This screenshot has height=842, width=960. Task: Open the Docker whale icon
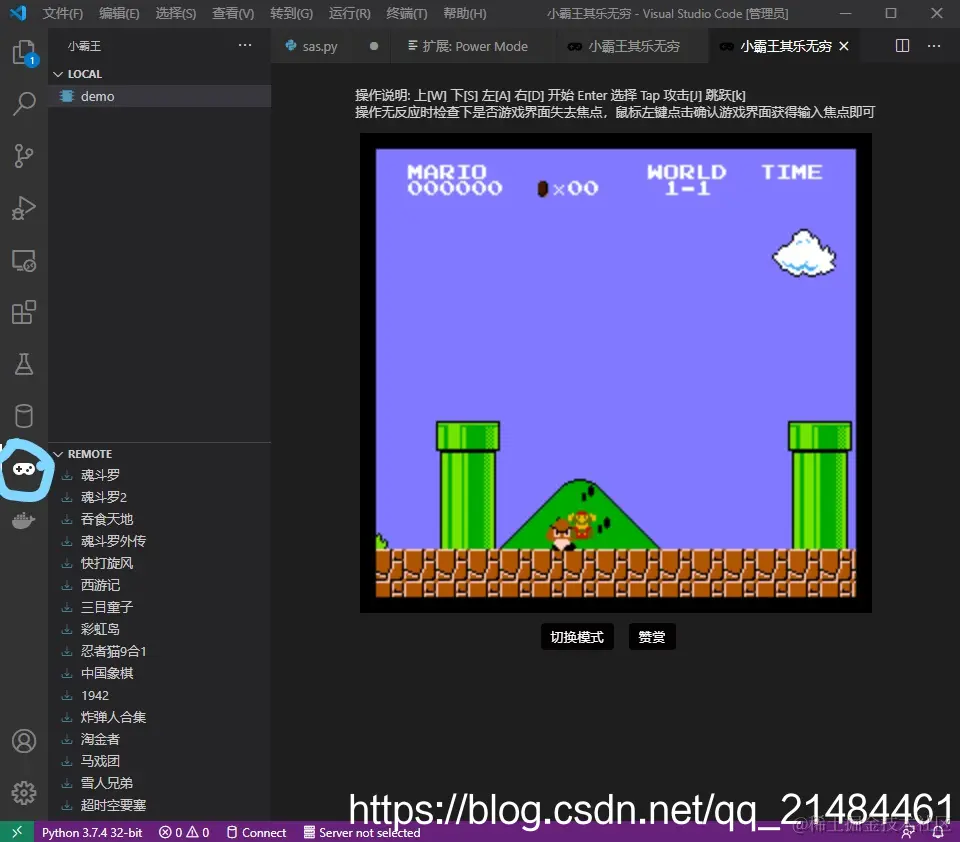(24, 521)
